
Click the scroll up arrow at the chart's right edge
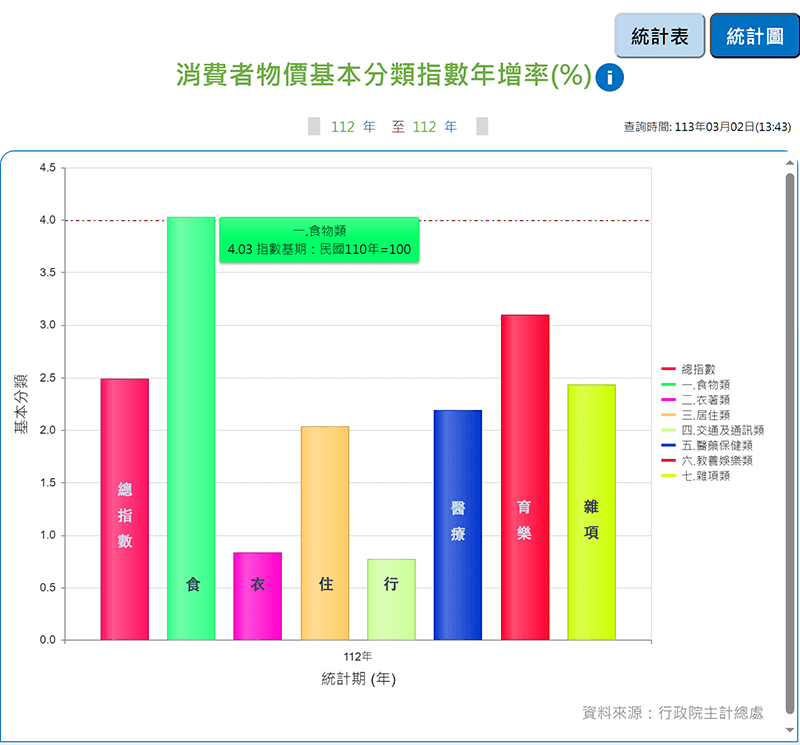click(x=789, y=163)
